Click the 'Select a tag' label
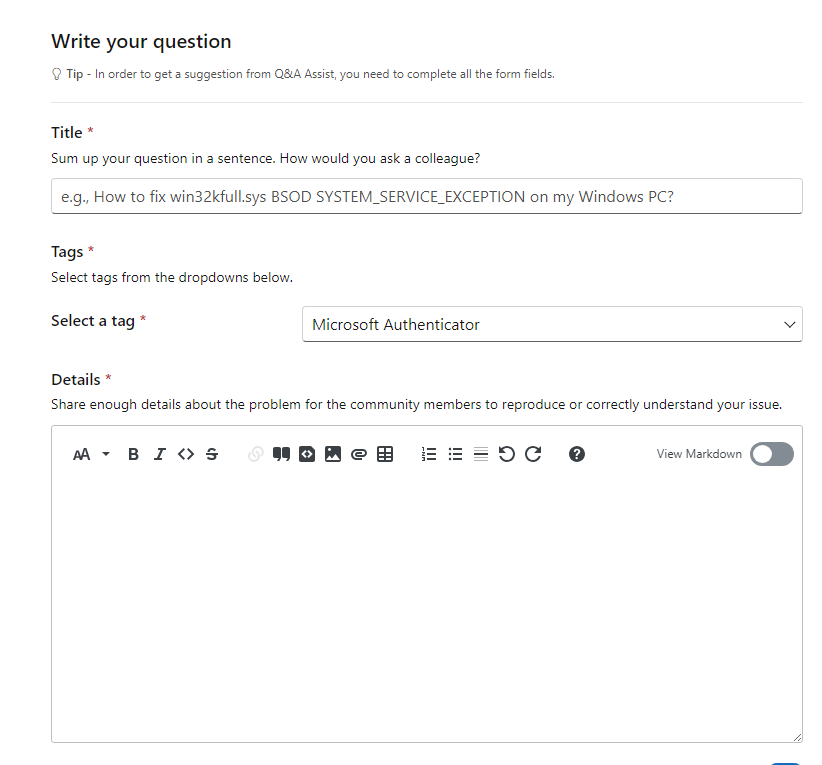 (x=93, y=321)
